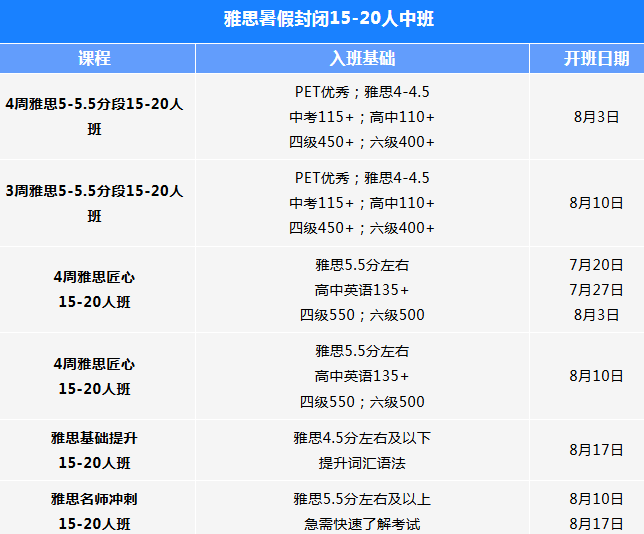The image size is (644, 534).
Task: Click PET优秀；雅思4-4.5 in the 3周雅思5-5.5分段 row
Action: tap(362, 178)
